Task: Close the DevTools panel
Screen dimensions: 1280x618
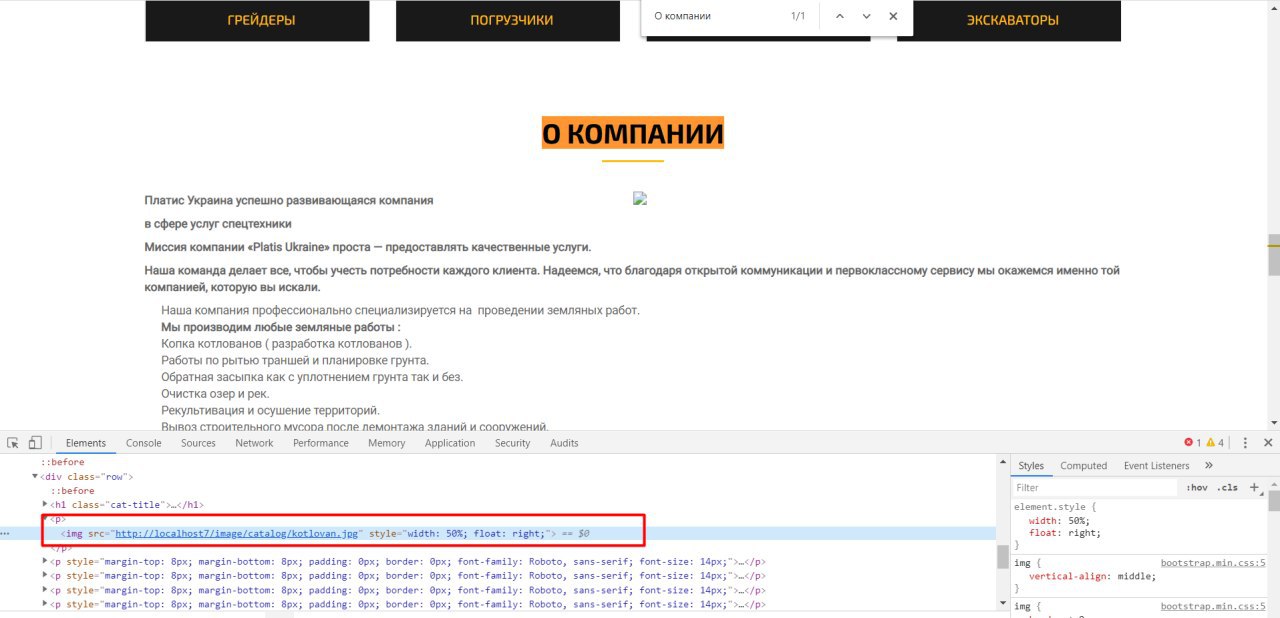Action: point(1268,443)
